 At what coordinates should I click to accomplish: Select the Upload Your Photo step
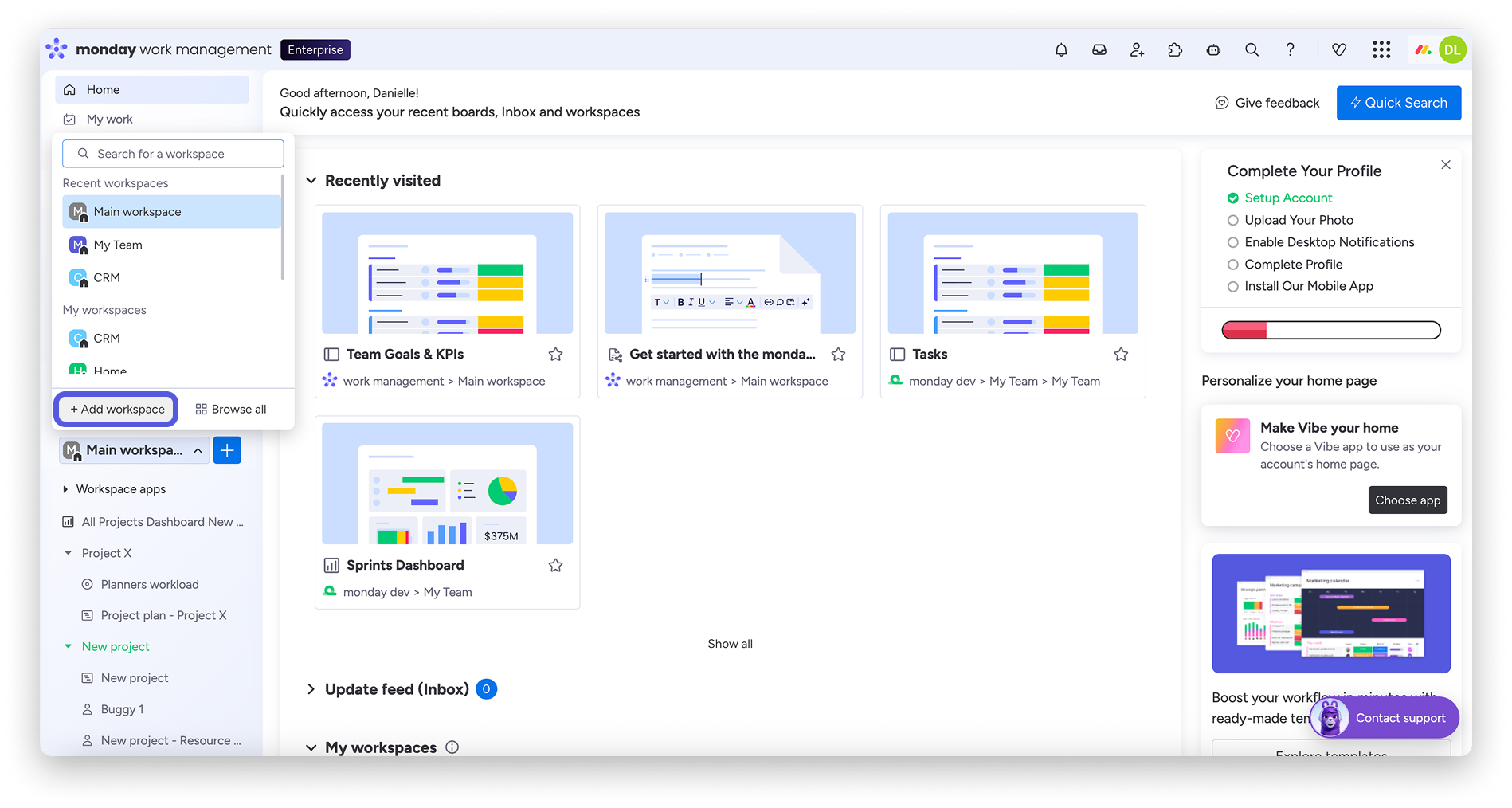[x=1291, y=220]
